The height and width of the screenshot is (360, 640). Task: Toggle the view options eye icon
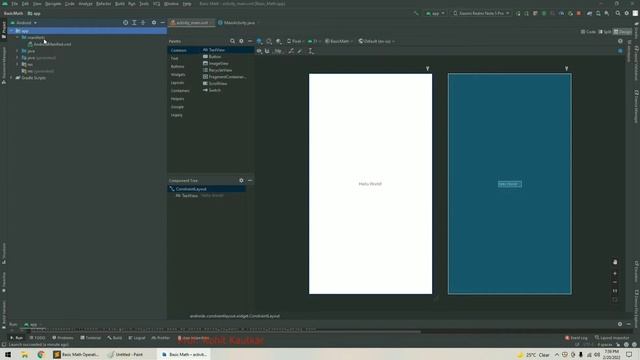(x=259, y=51)
